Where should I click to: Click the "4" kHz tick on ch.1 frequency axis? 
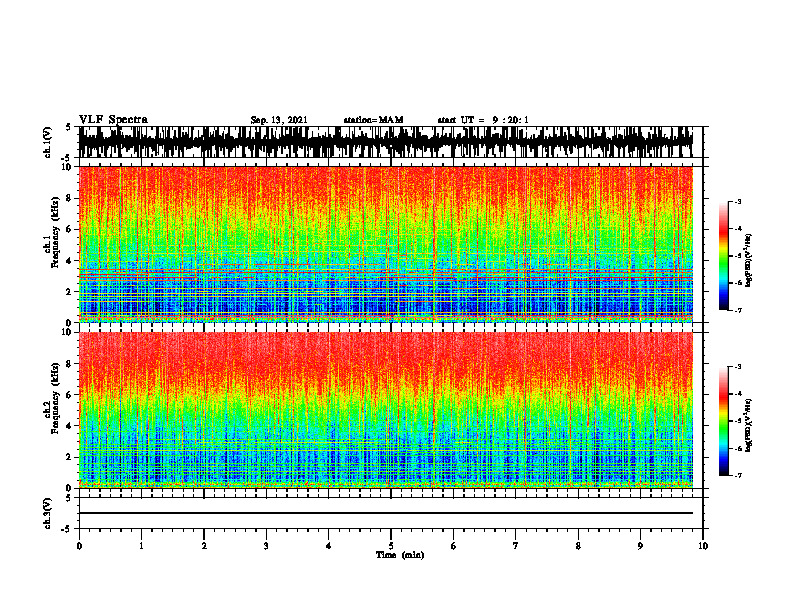[70, 261]
